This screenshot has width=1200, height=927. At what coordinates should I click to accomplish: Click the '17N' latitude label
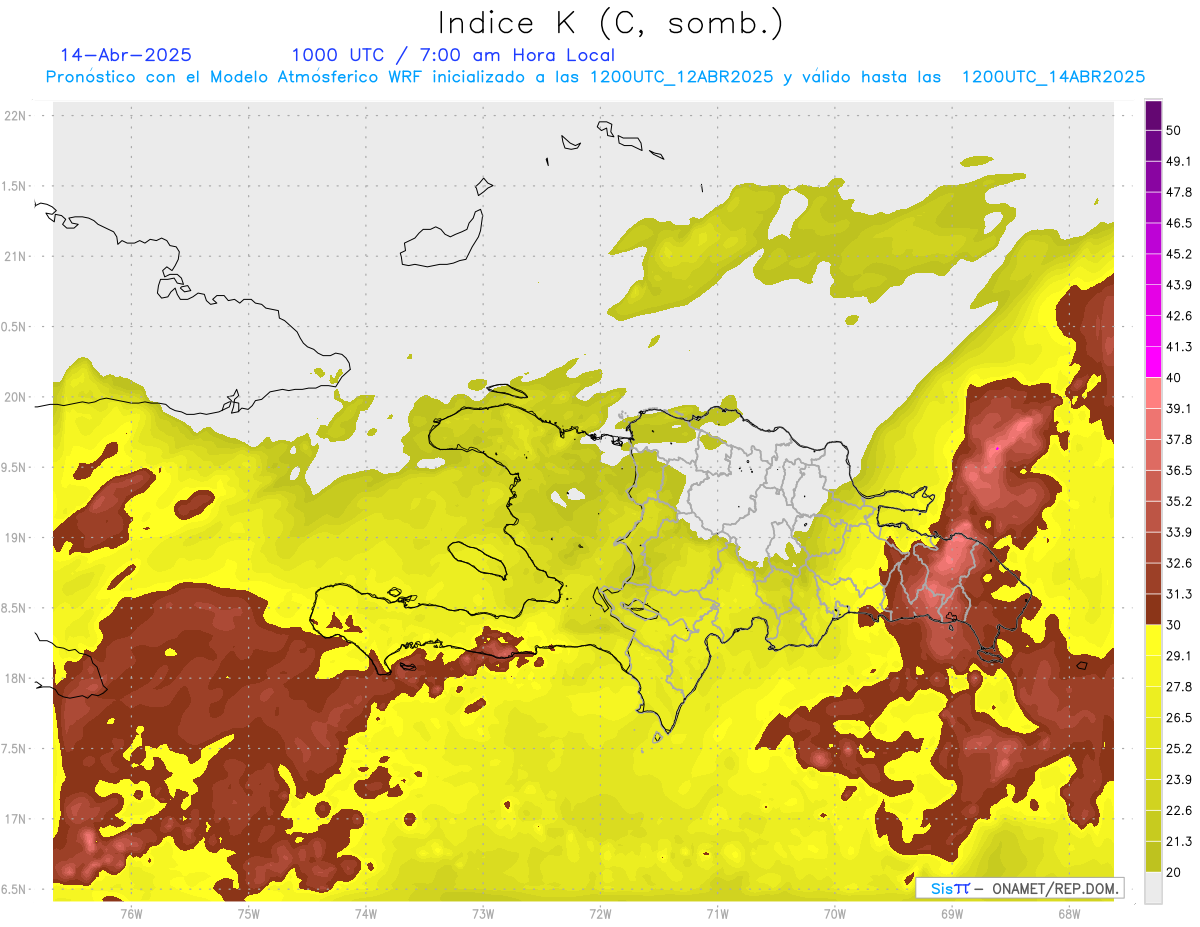[x=15, y=819]
